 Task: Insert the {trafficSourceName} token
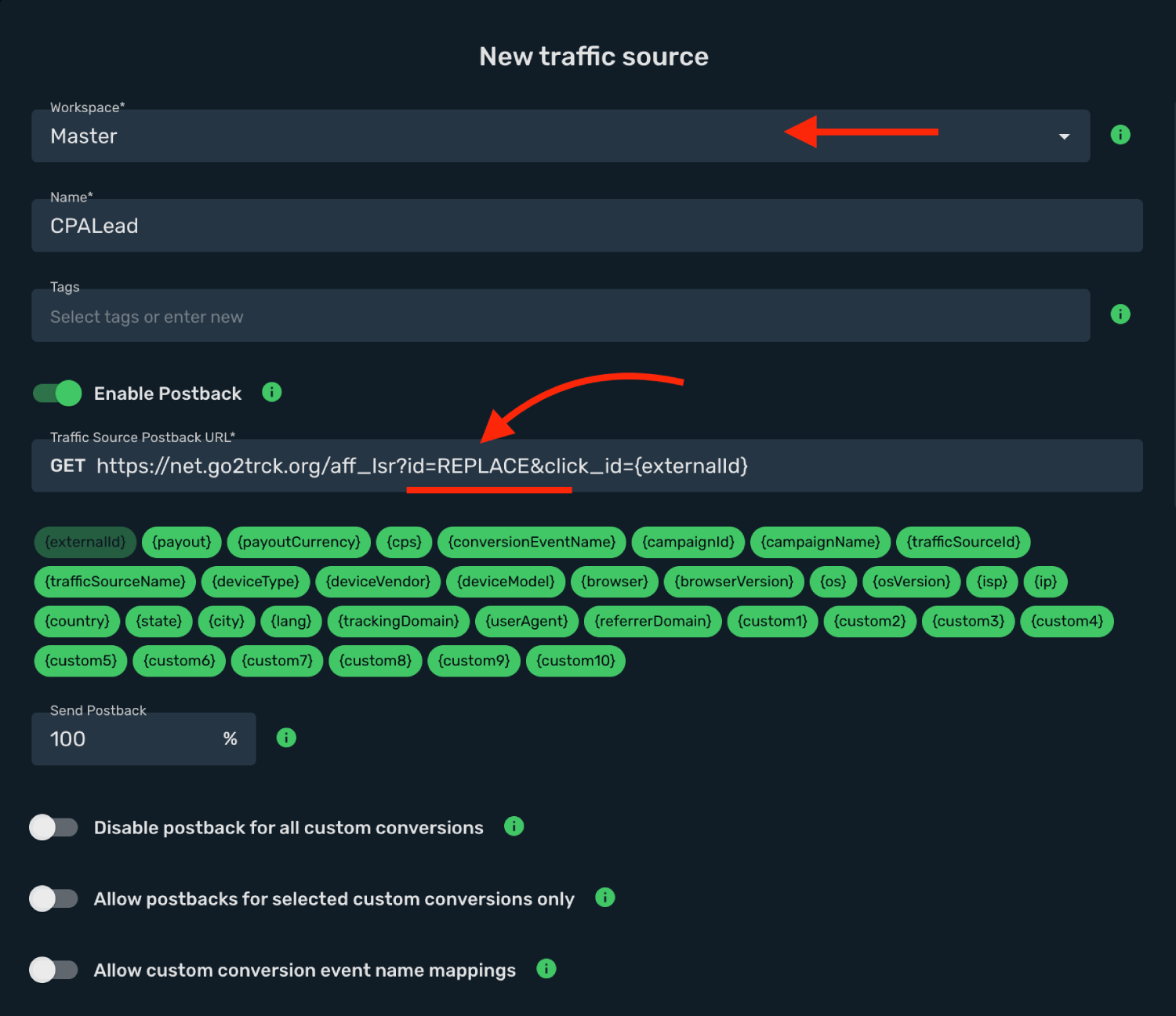pyautogui.click(x=115, y=582)
